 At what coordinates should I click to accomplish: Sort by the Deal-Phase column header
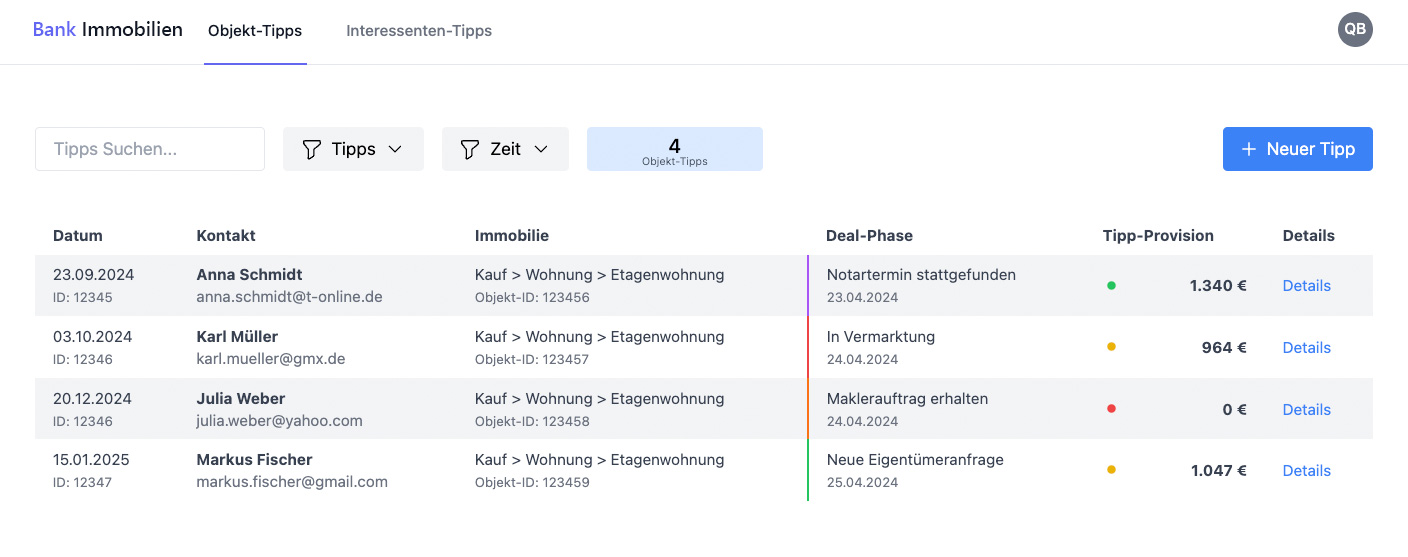click(x=869, y=236)
